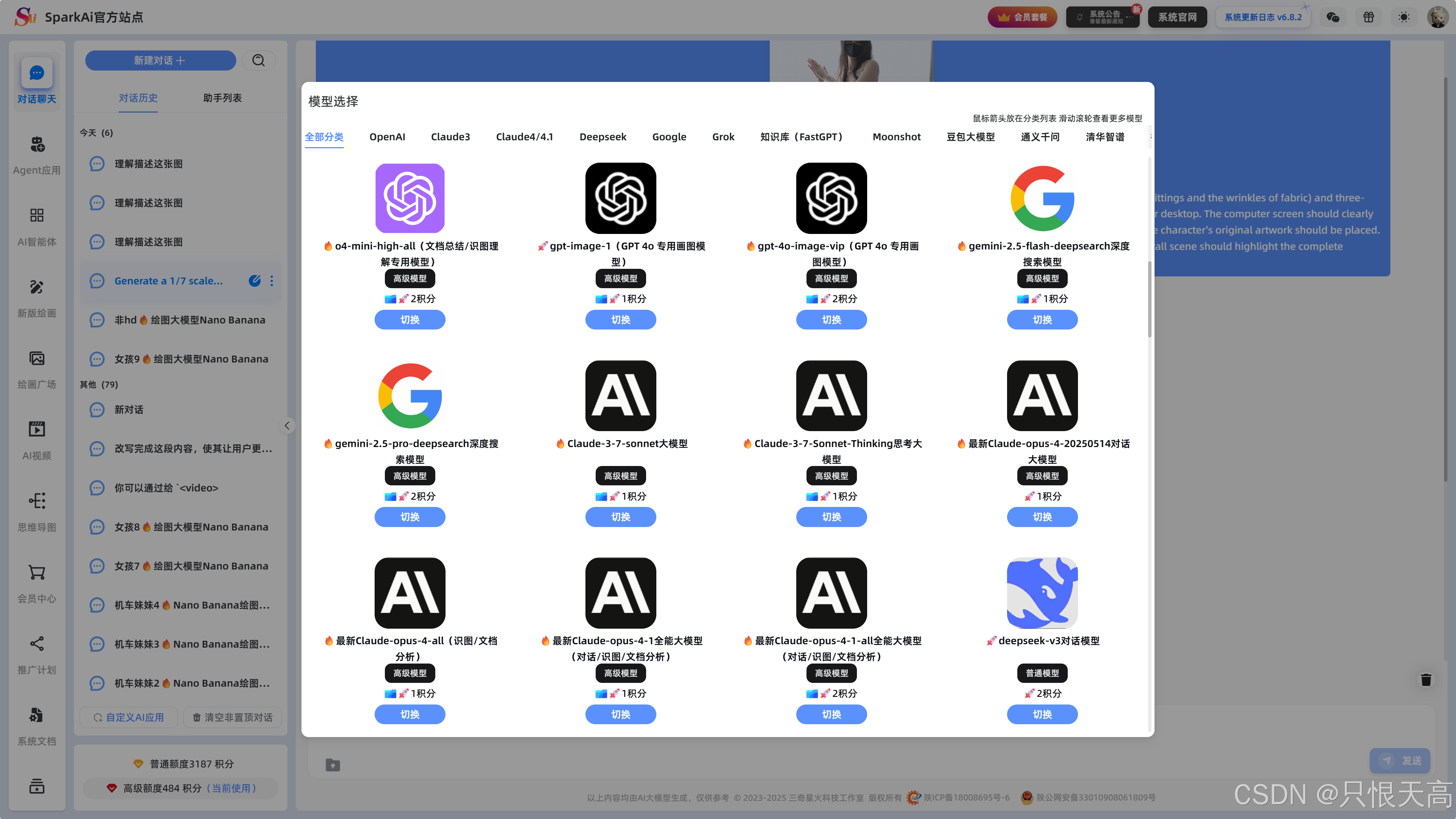Open the 系统官网 button
Image resolution: width=1456 pixels, height=819 pixels.
1177,17
